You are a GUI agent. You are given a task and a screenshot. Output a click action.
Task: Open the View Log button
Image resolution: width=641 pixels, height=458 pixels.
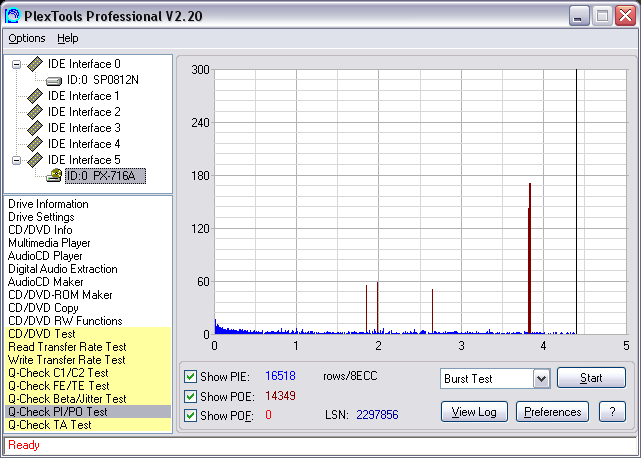[x=474, y=412]
